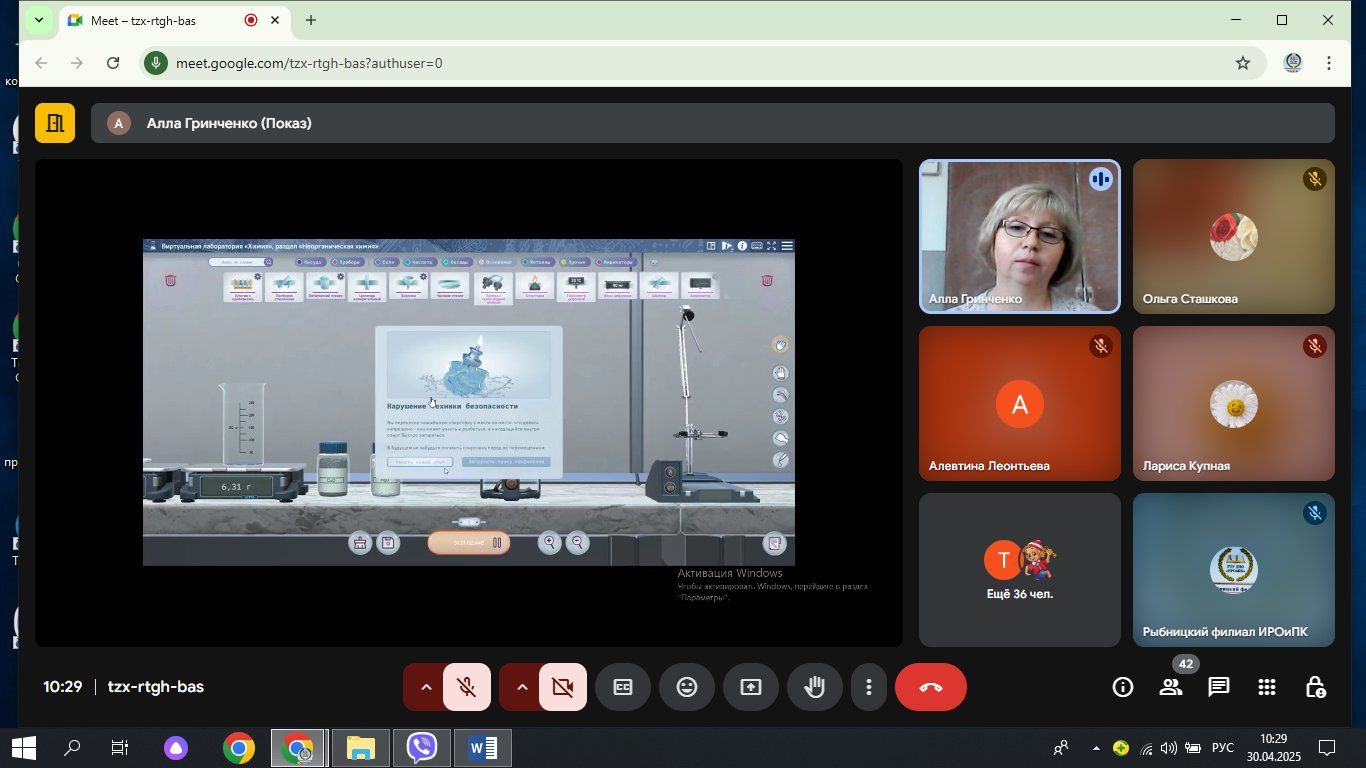Screen dimensions: 1366x768
Task: Open the Windows Start menu
Action: 24,747
